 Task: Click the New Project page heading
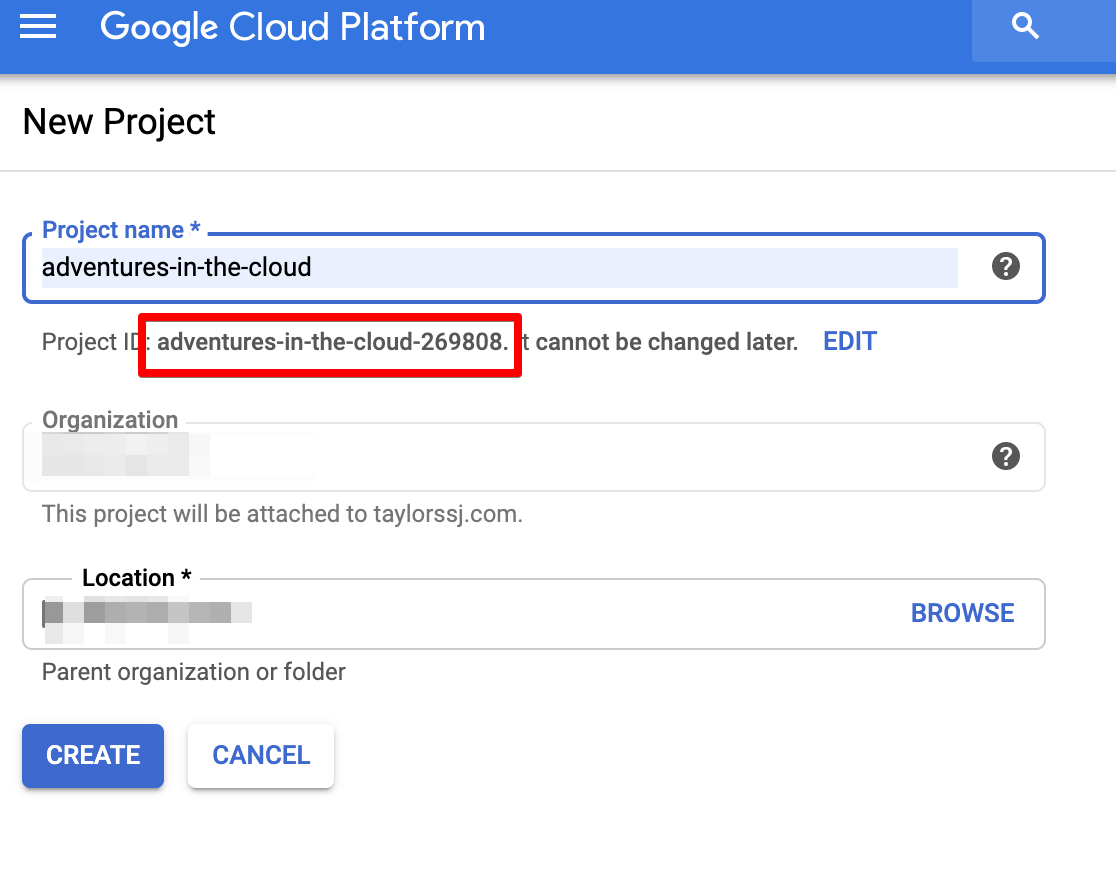[x=119, y=122]
